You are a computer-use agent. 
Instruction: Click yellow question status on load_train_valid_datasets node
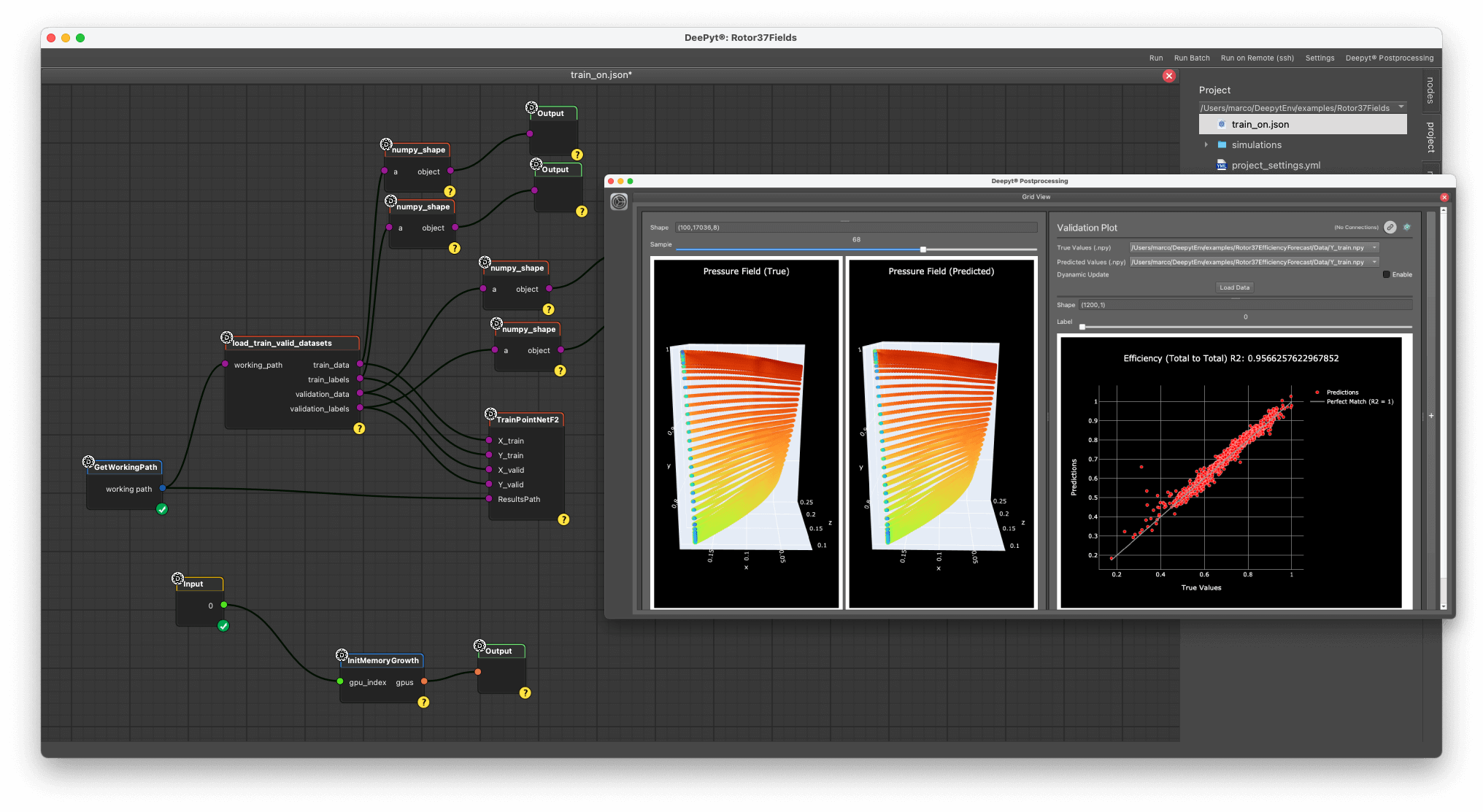[359, 428]
